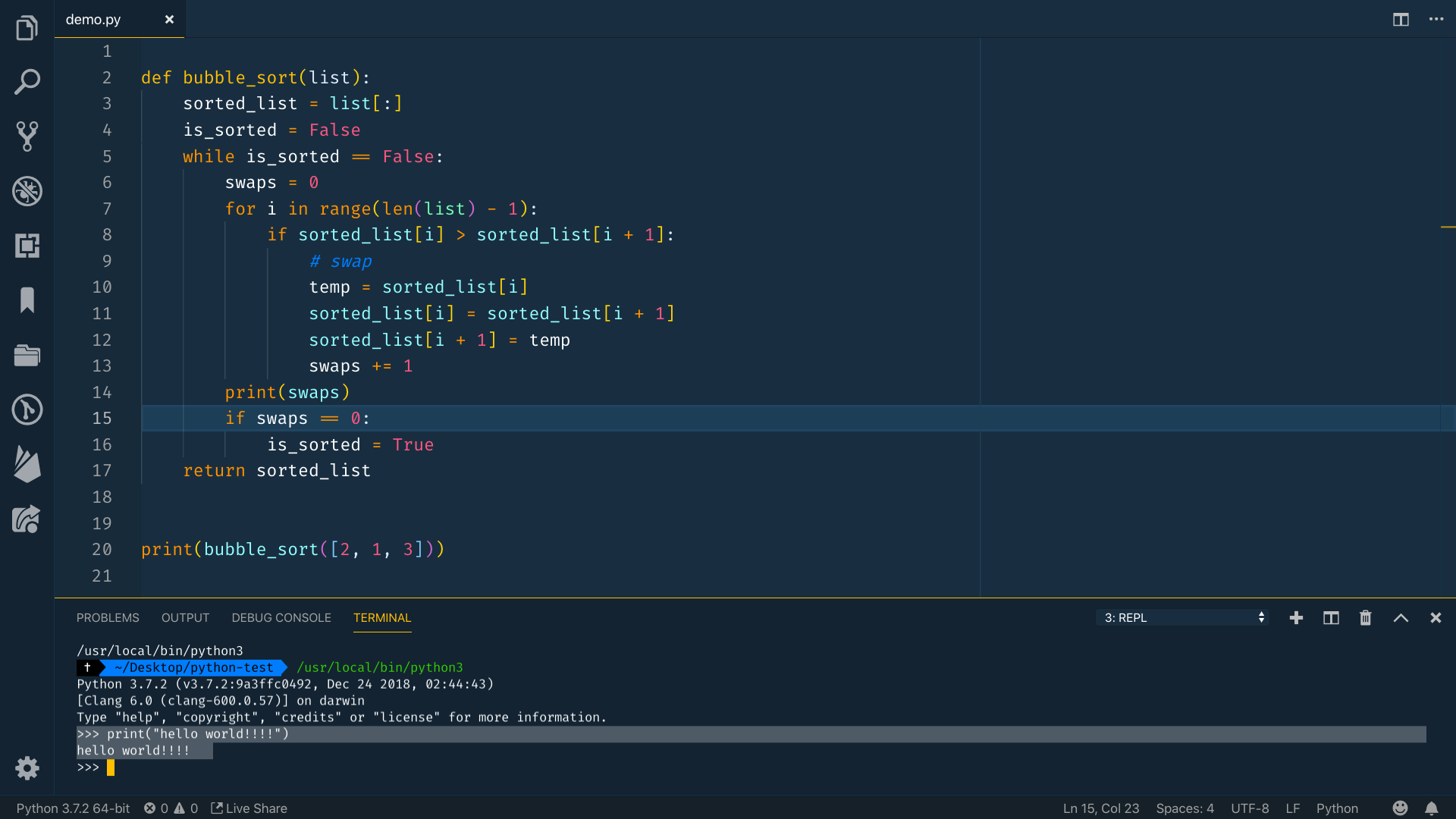Go to line via Ln 15, Col 23
This screenshot has width=1456, height=819.
[1101, 808]
